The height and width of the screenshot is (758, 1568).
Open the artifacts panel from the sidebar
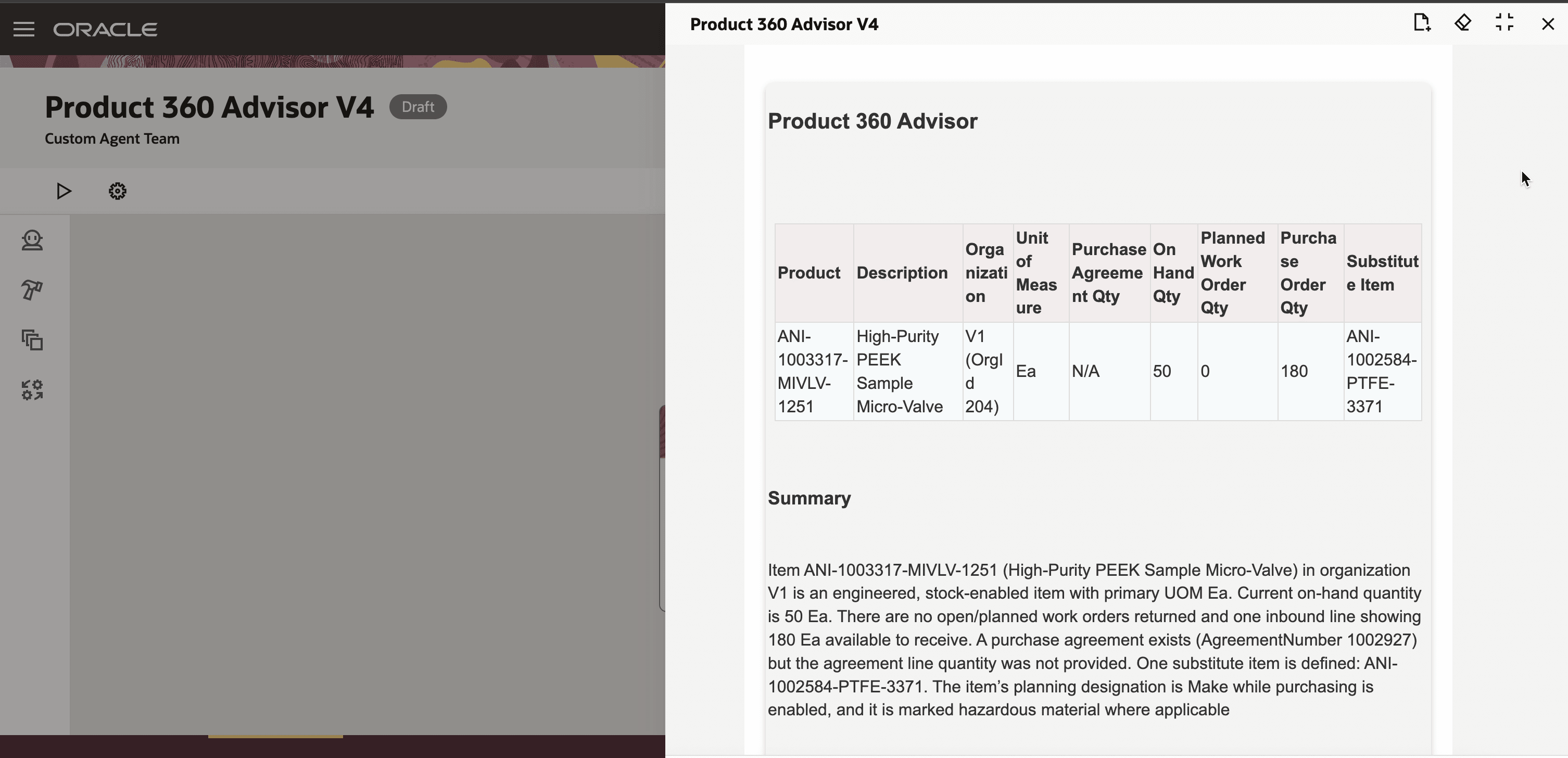click(32, 340)
